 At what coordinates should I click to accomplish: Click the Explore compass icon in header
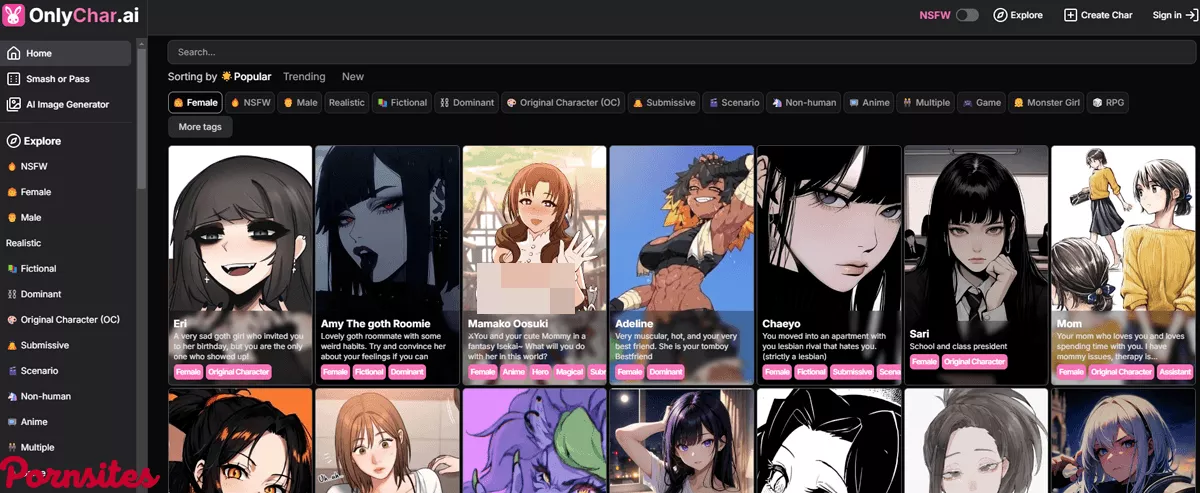click(1000, 15)
